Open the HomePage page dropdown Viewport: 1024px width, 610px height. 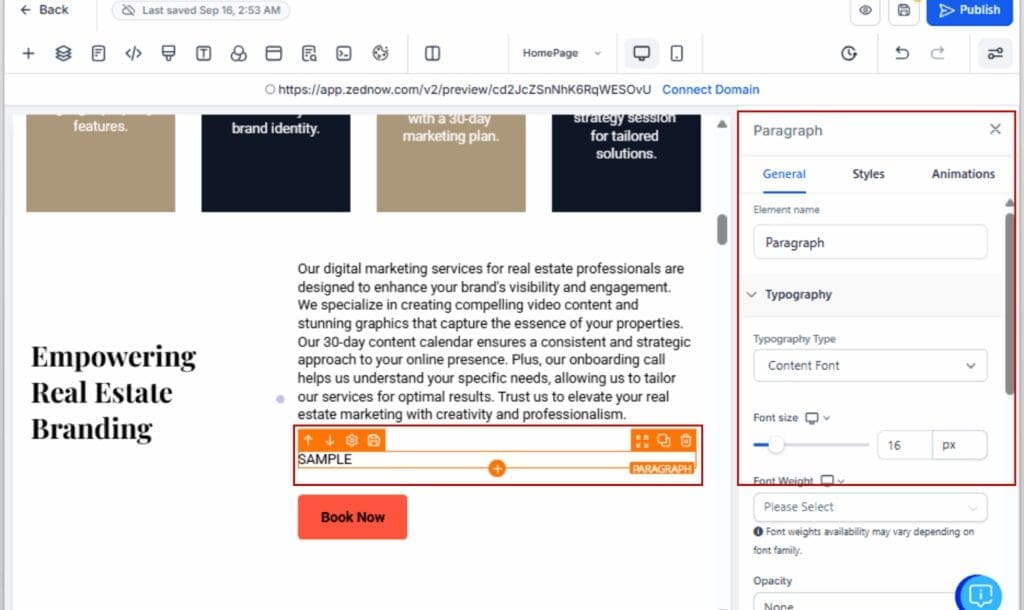[x=562, y=54]
